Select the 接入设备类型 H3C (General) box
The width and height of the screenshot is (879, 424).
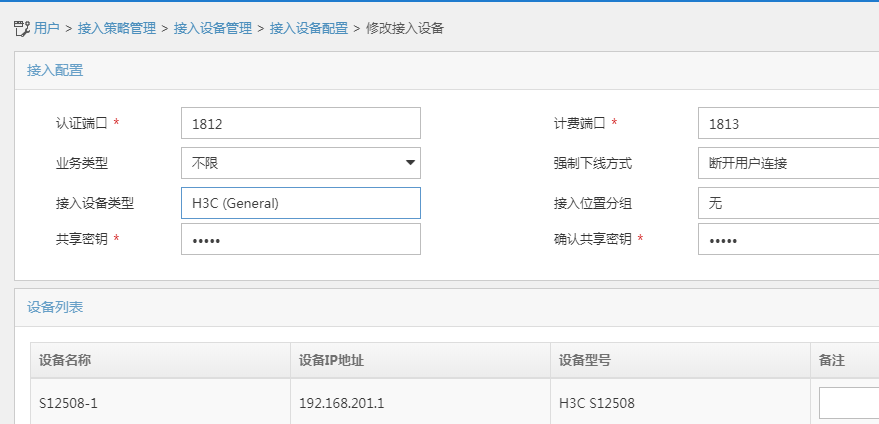[300, 202]
